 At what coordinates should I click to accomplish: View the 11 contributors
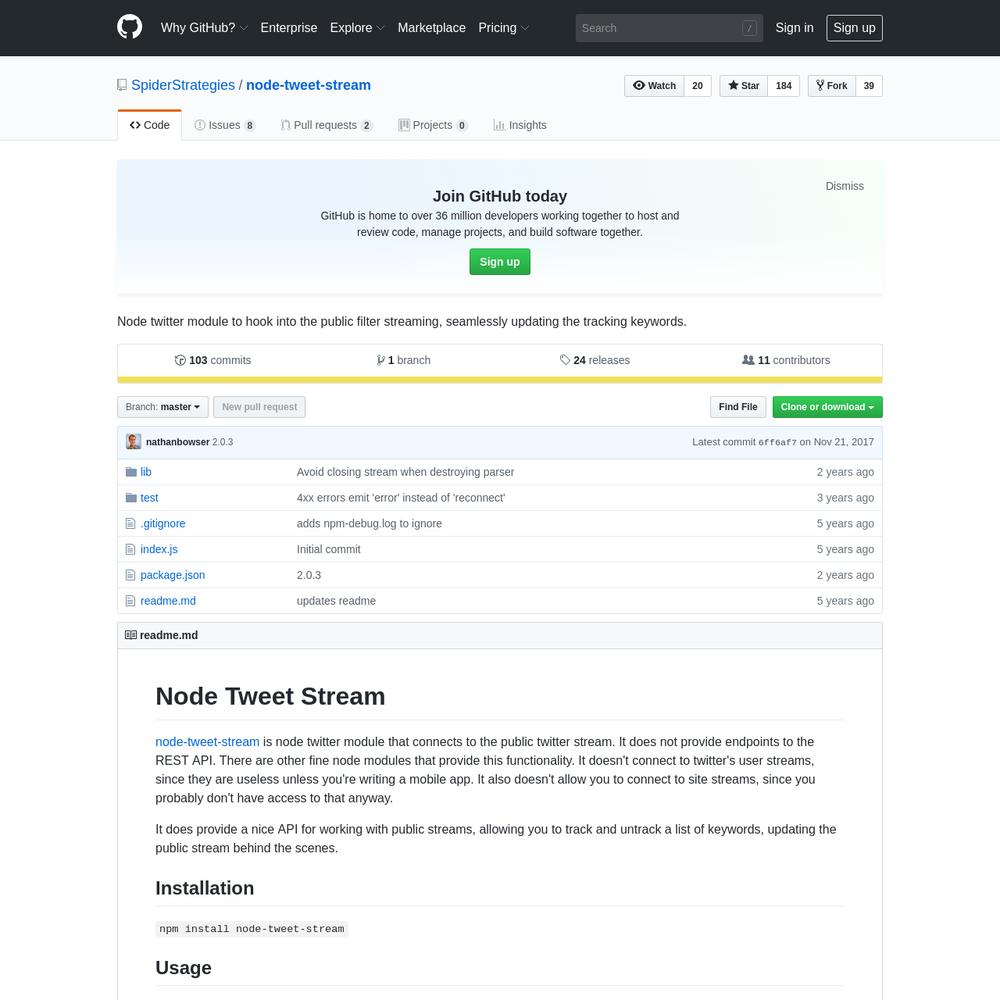click(x=786, y=360)
